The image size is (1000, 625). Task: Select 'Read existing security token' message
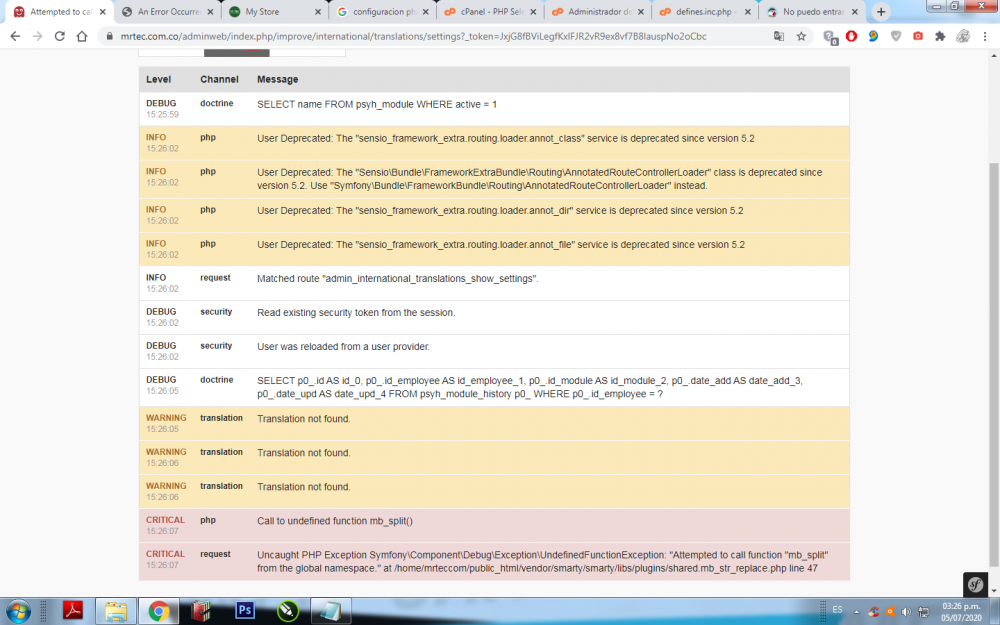(x=356, y=312)
